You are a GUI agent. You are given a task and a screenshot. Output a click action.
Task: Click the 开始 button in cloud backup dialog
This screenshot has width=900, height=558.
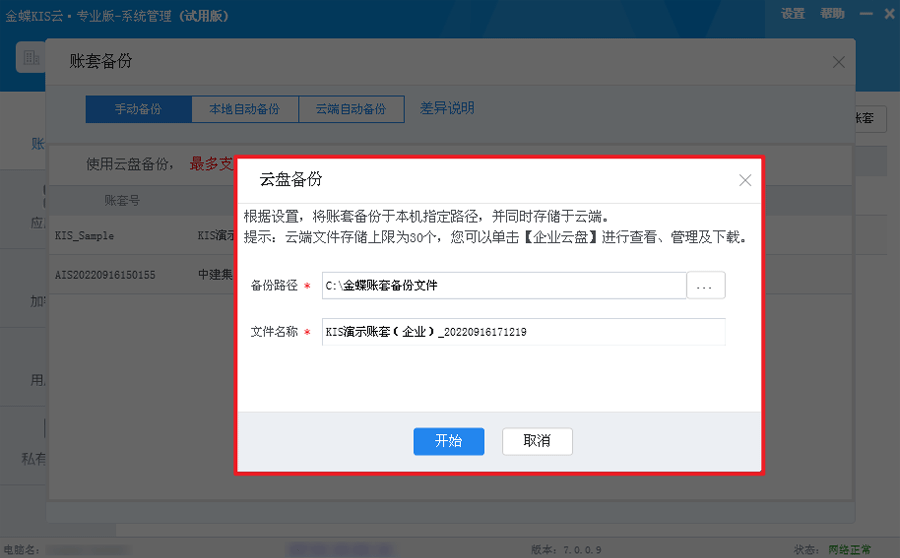[448, 441]
